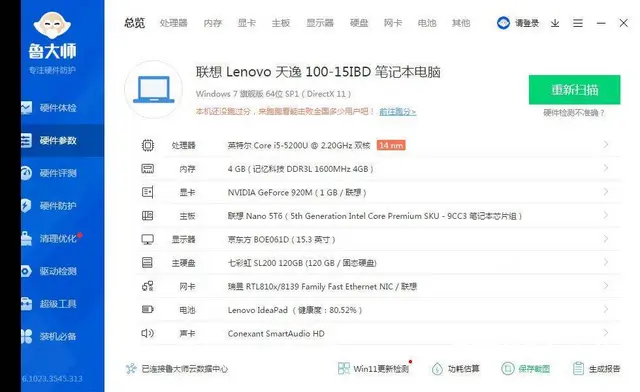
Task: Expand the 内存 row chevron
Action: pyautogui.click(x=606, y=168)
